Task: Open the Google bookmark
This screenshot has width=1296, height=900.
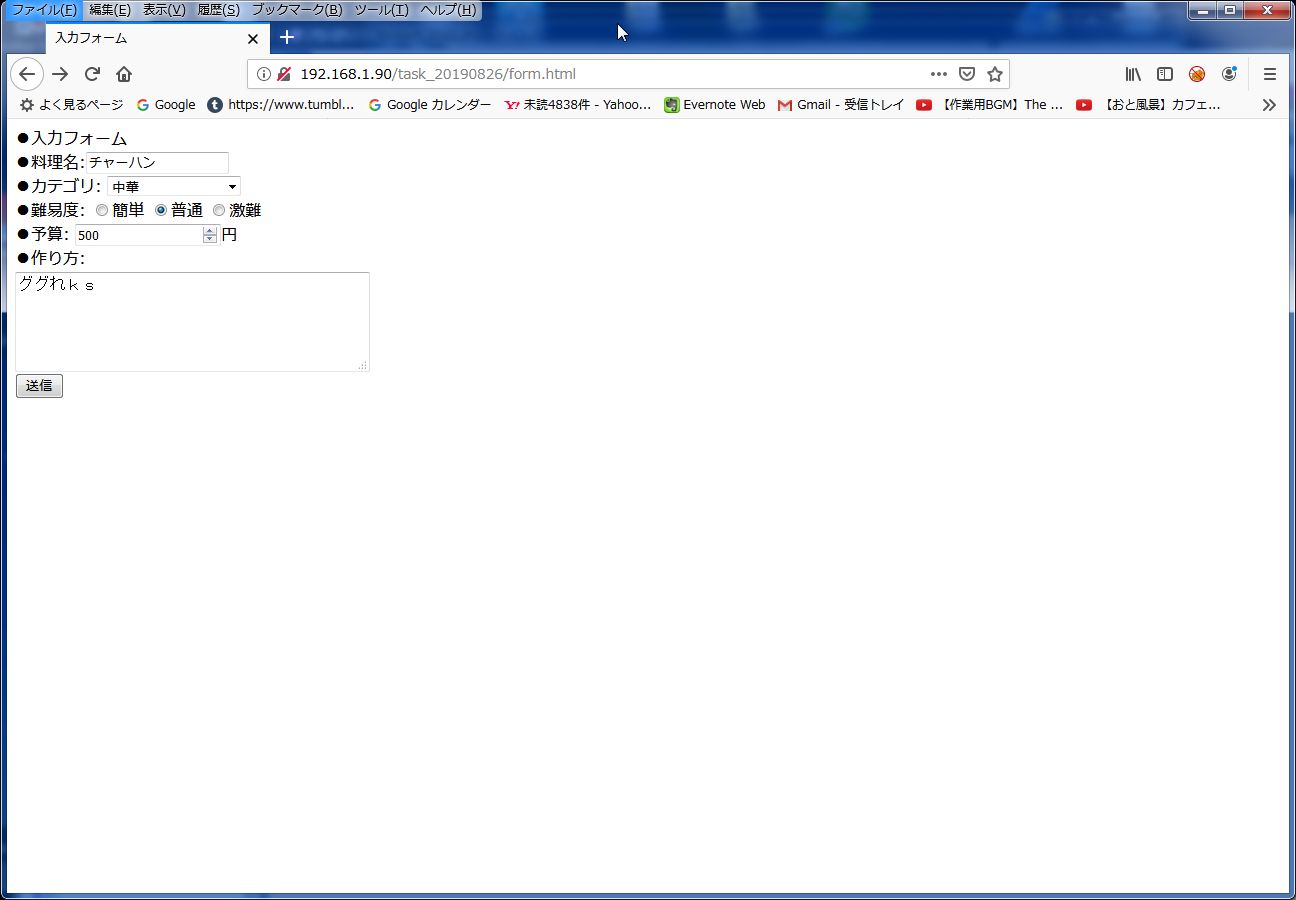Action: (166, 105)
